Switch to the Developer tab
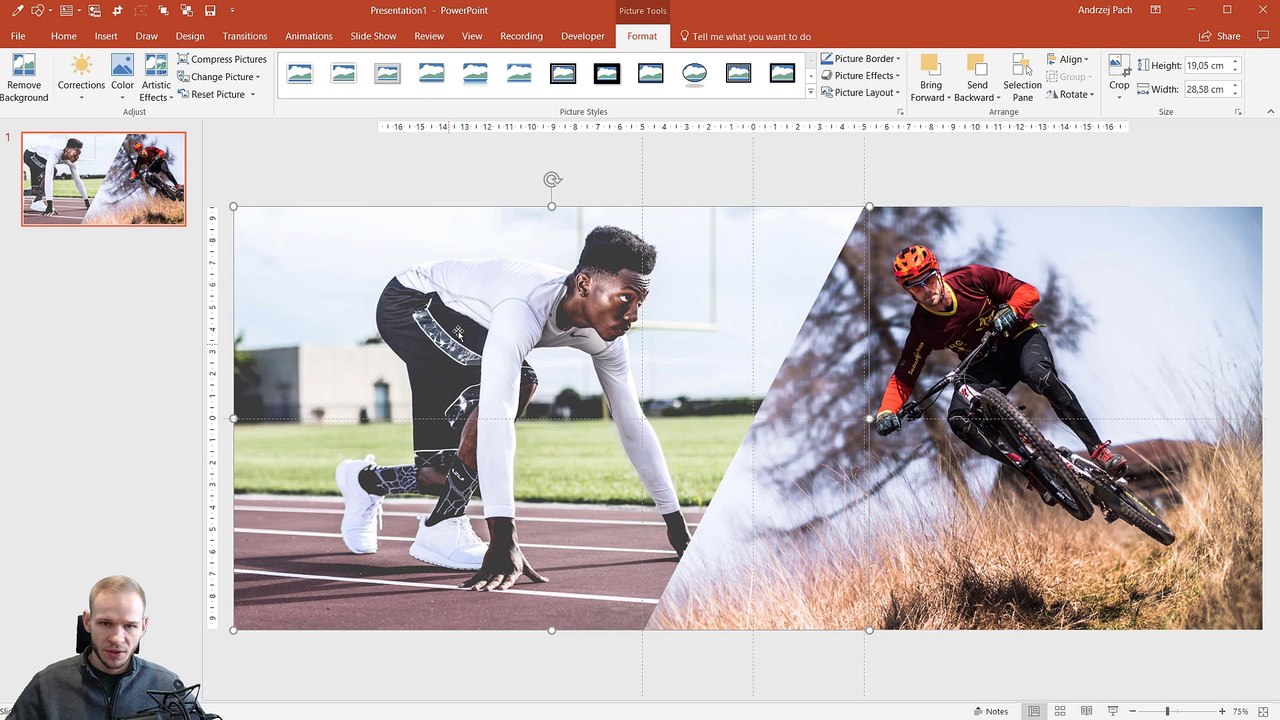This screenshot has height=720, width=1280. 583,36
